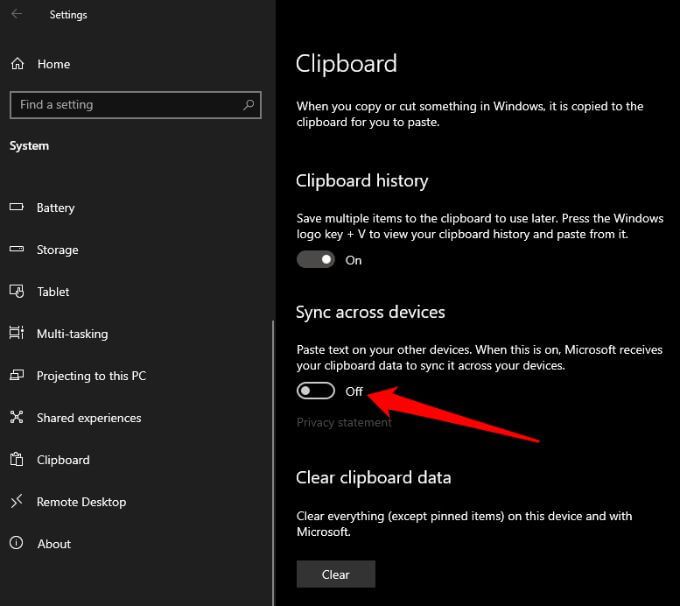Click the Find a setting search box
This screenshot has height=606, width=680.
click(x=135, y=105)
